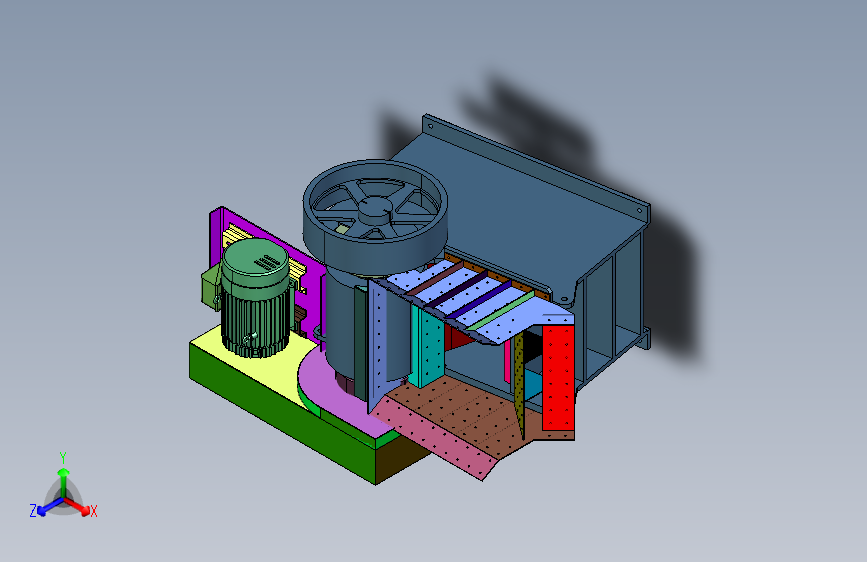Select the motor's green junction box
Image resolution: width=867 pixels, height=562 pixels.
[x=210, y=288]
